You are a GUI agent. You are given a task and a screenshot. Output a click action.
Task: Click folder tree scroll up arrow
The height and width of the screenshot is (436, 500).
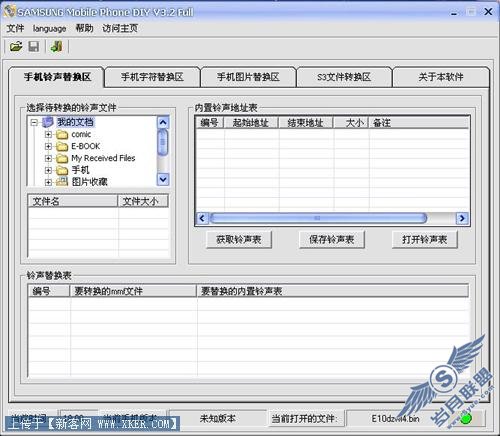[x=163, y=123]
